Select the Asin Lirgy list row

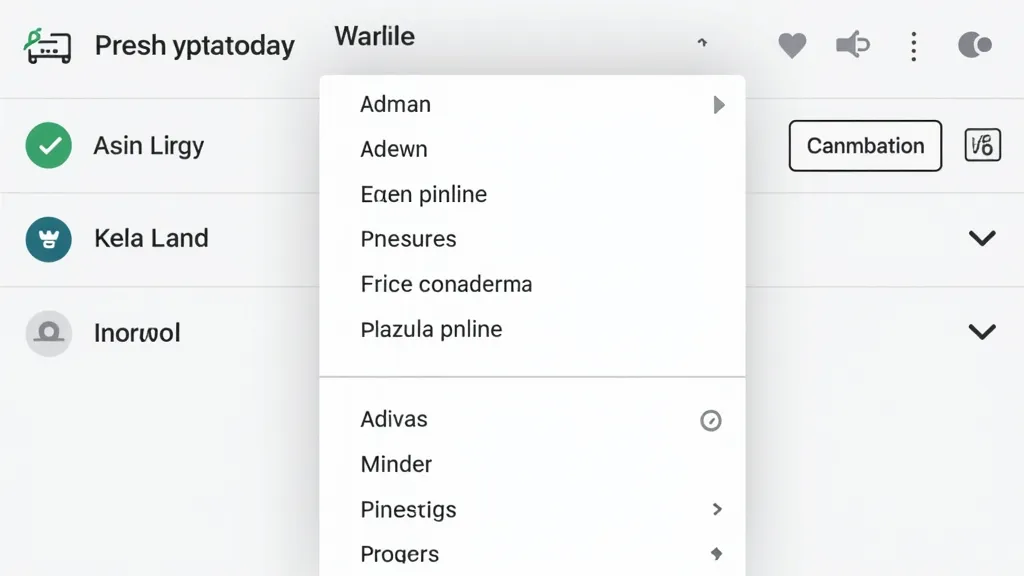point(149,146)
